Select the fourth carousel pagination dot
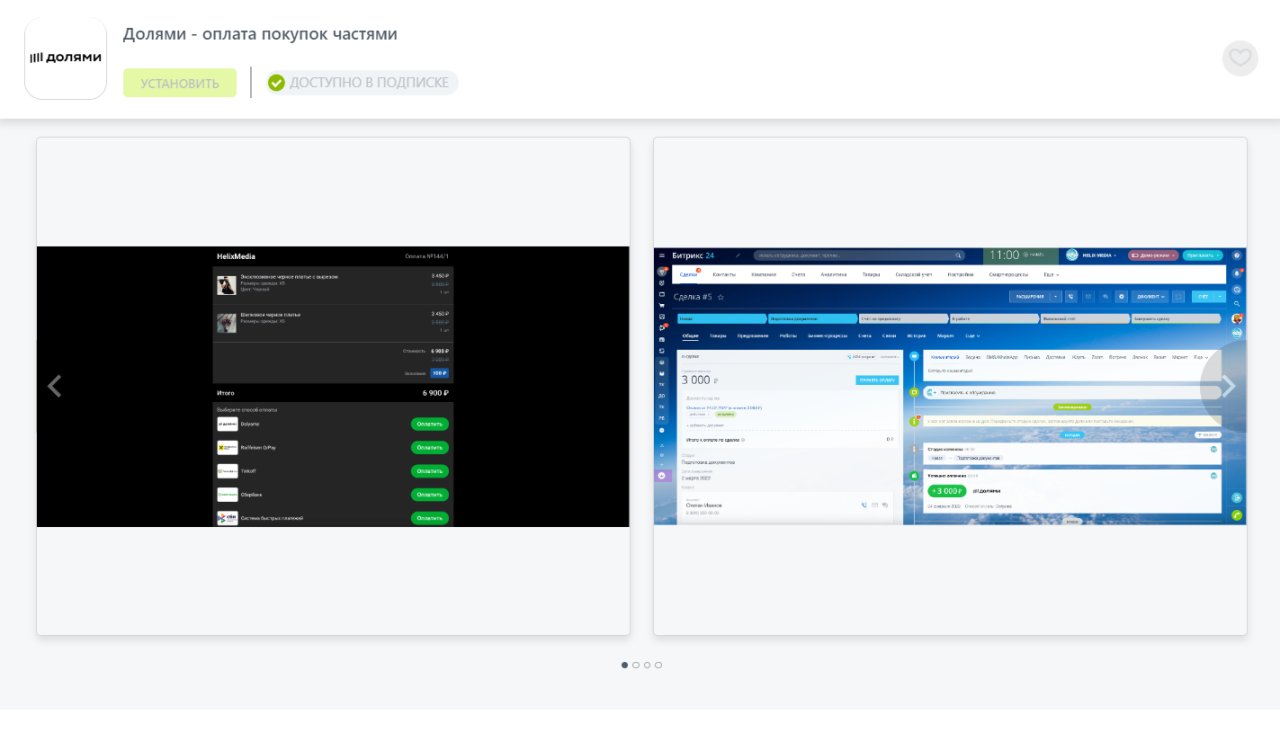The height and width of the screenshot is (733, 1280). pos(658,665)
